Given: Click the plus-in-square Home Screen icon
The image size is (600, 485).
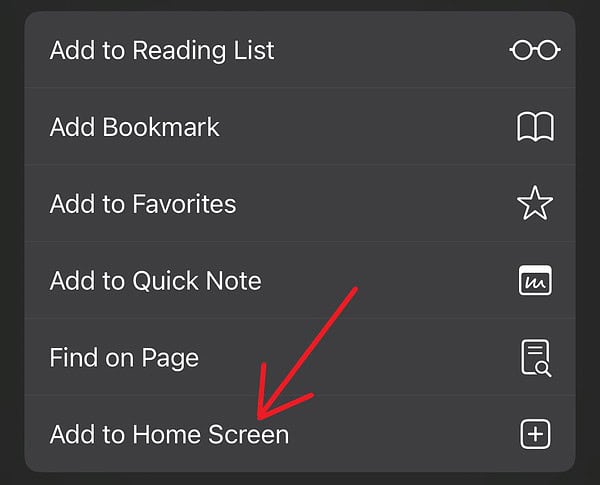Looking at the screenshot, I should coord(535,434).
